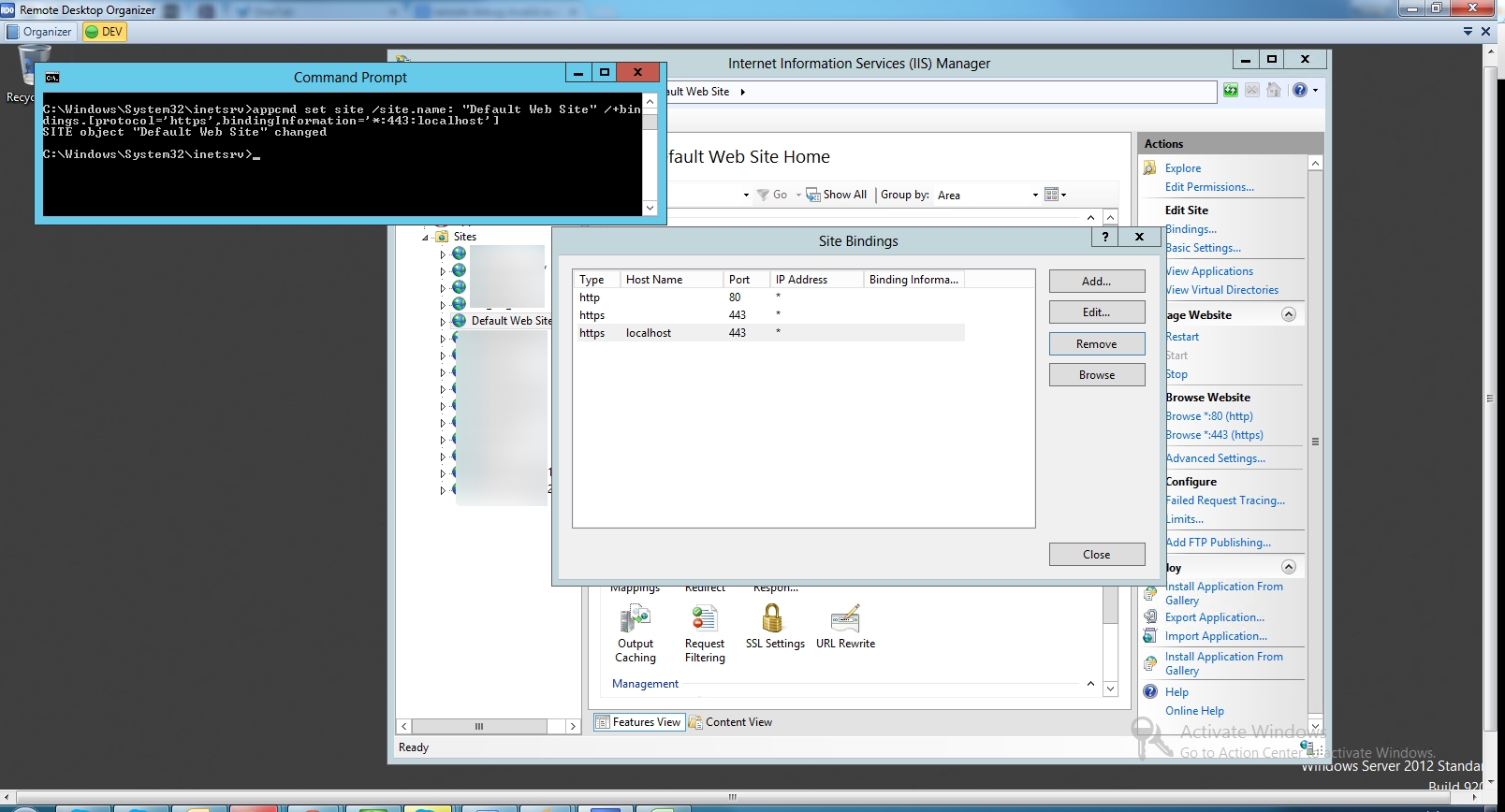1505x812 pixels.
Task: Click Add... in Site Bindings
Action: [1097, 281]
